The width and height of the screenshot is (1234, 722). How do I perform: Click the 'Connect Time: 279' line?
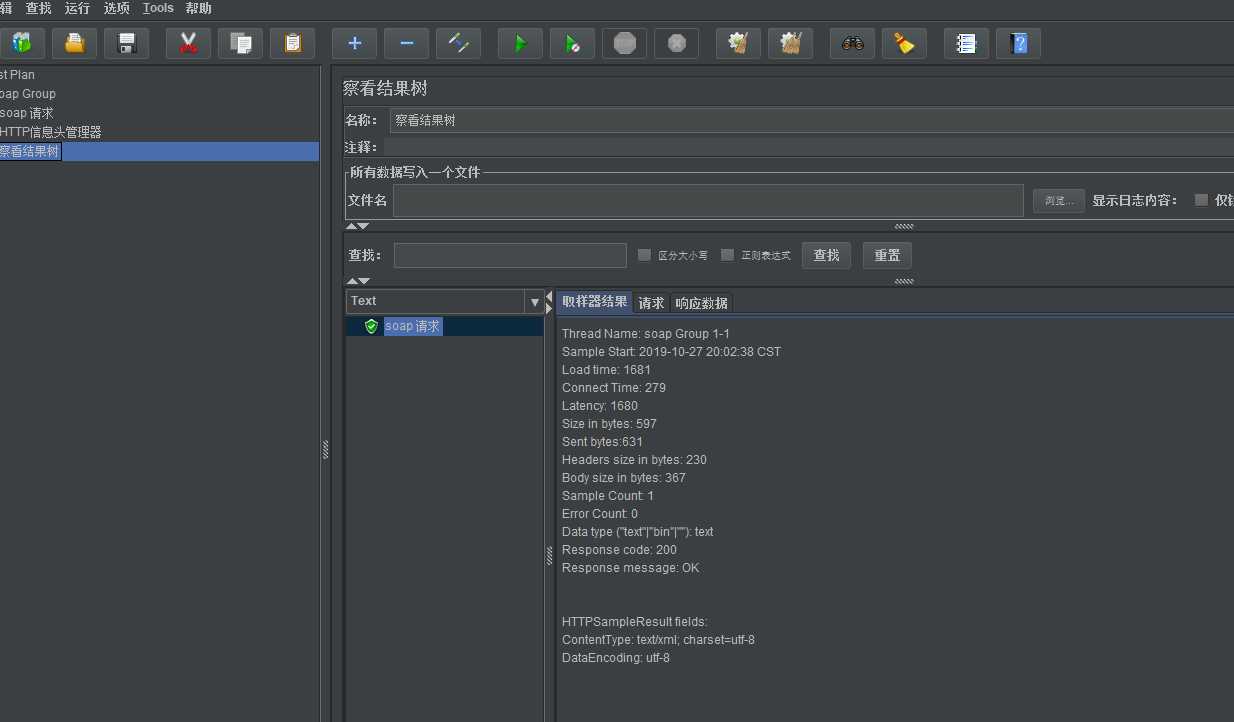[614, 388]
